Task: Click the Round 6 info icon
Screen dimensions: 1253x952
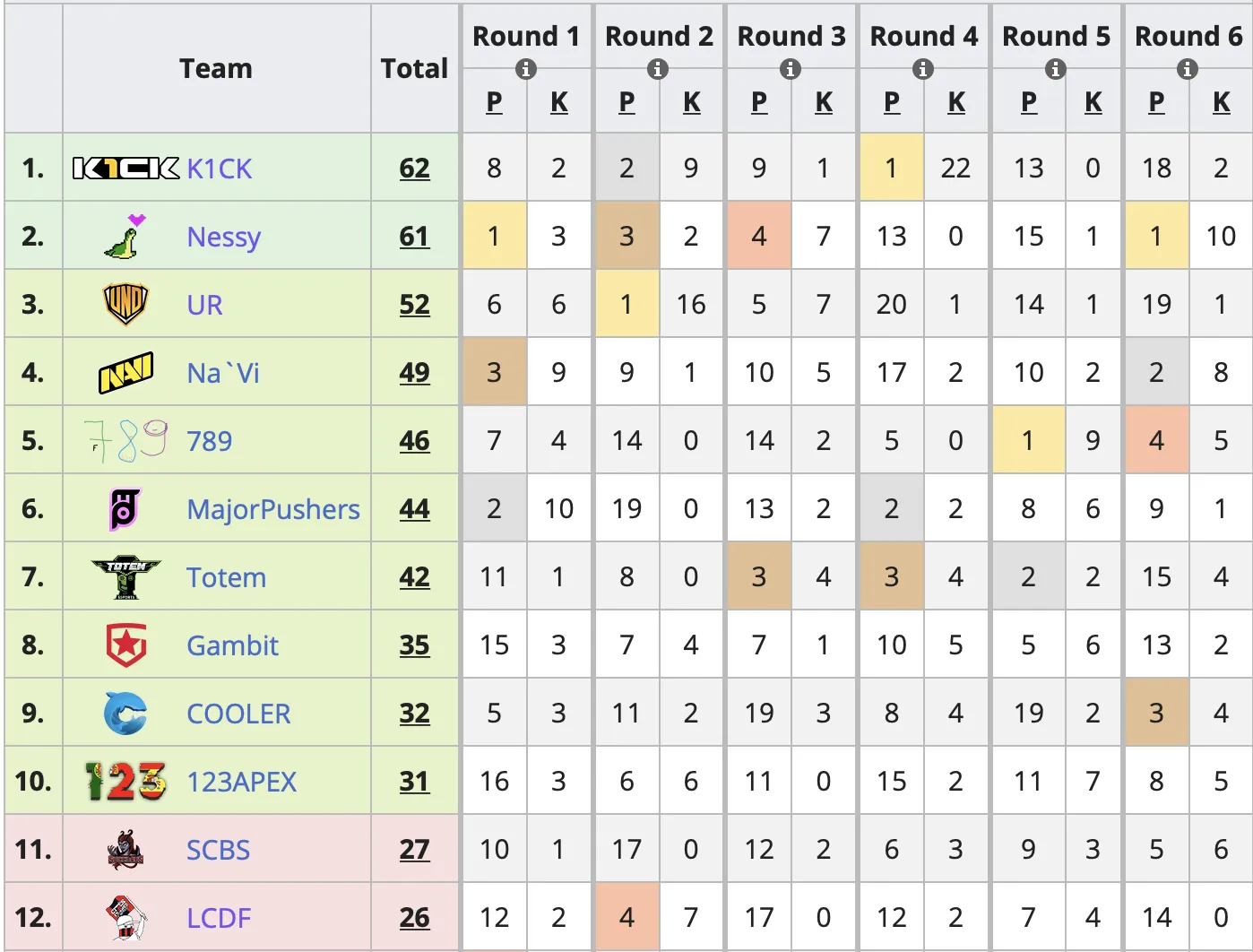Action: (x=1188, y=69)
